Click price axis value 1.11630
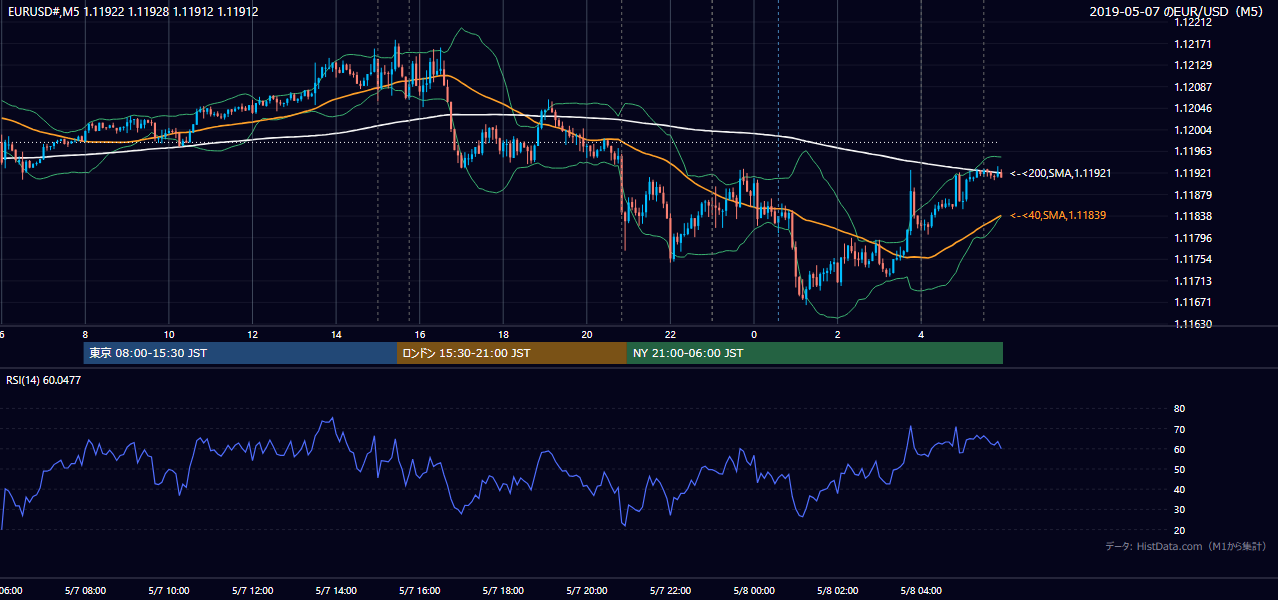1278x600 pixels. click(1194, 324)
